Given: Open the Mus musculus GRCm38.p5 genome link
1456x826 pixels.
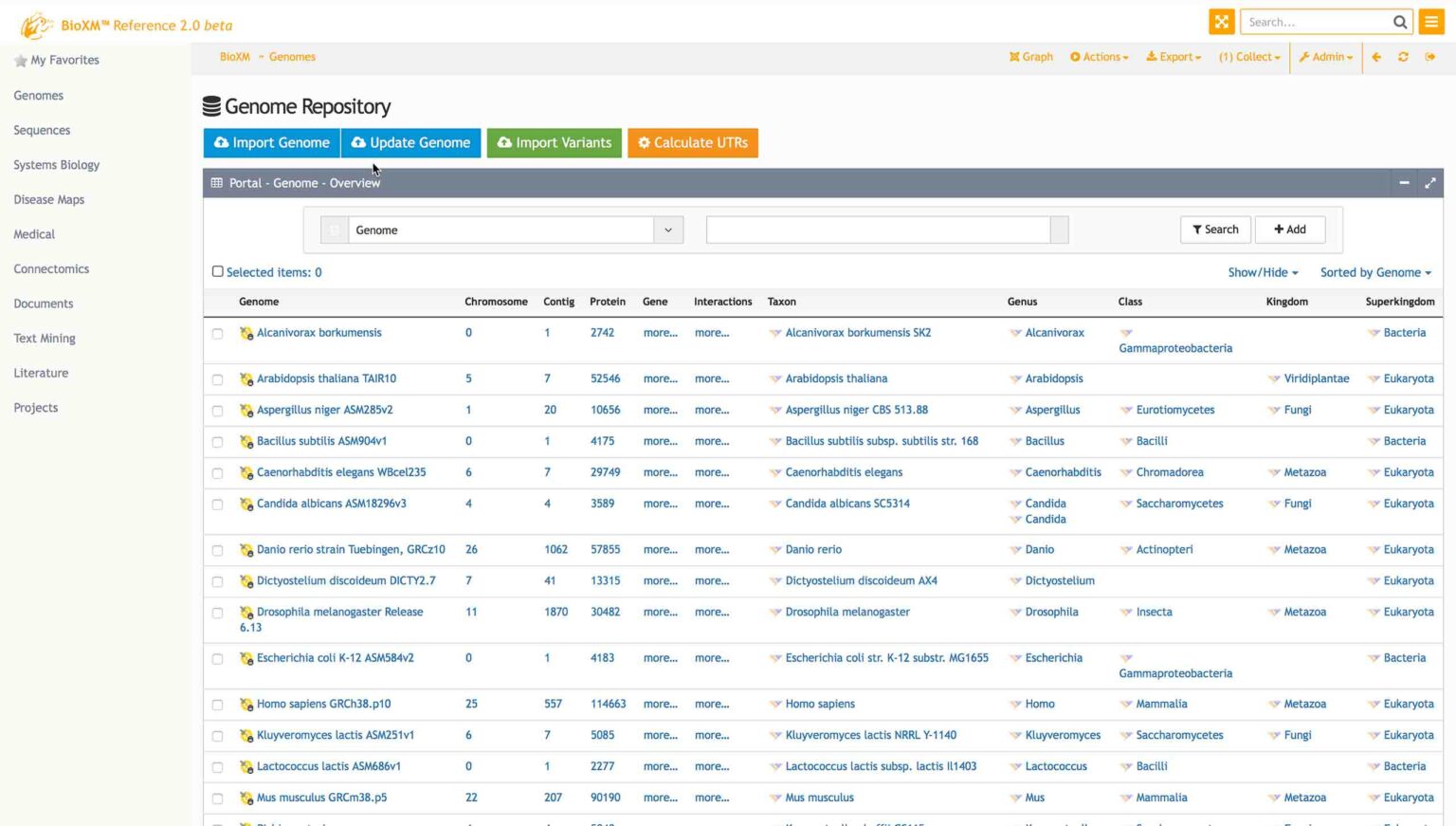Looking at the screenshot, I should [x=322, y=798].
